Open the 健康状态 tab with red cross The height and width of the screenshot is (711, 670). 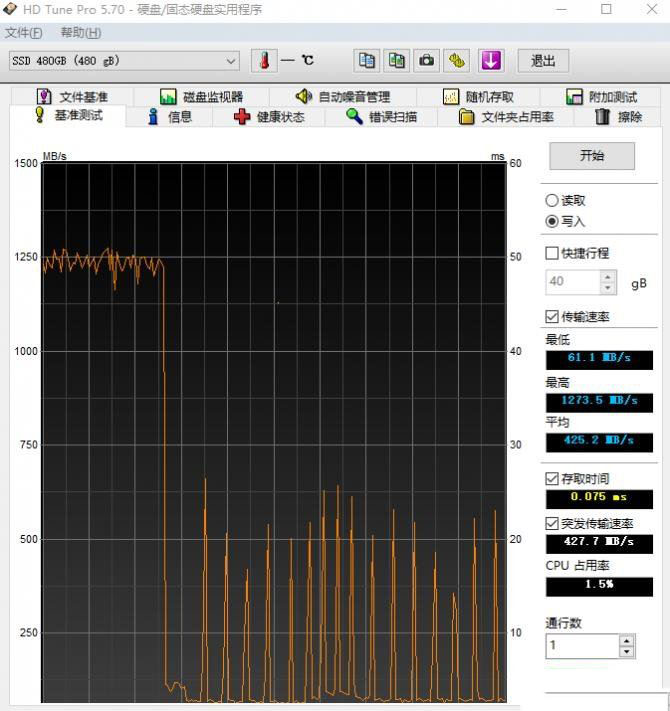pyautogui.click(x=268, y=117)
